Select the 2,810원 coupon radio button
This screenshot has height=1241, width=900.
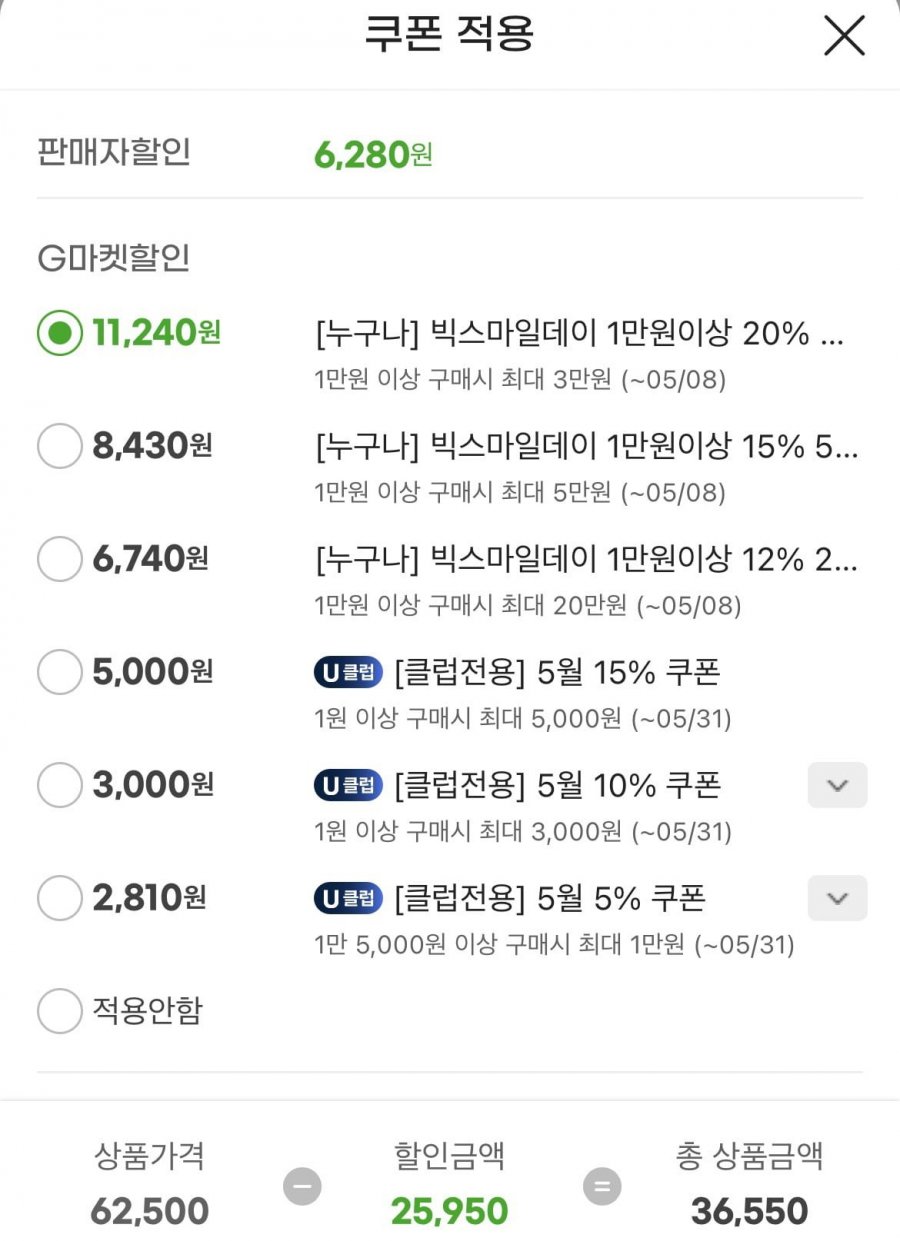[x=59, y=898]
